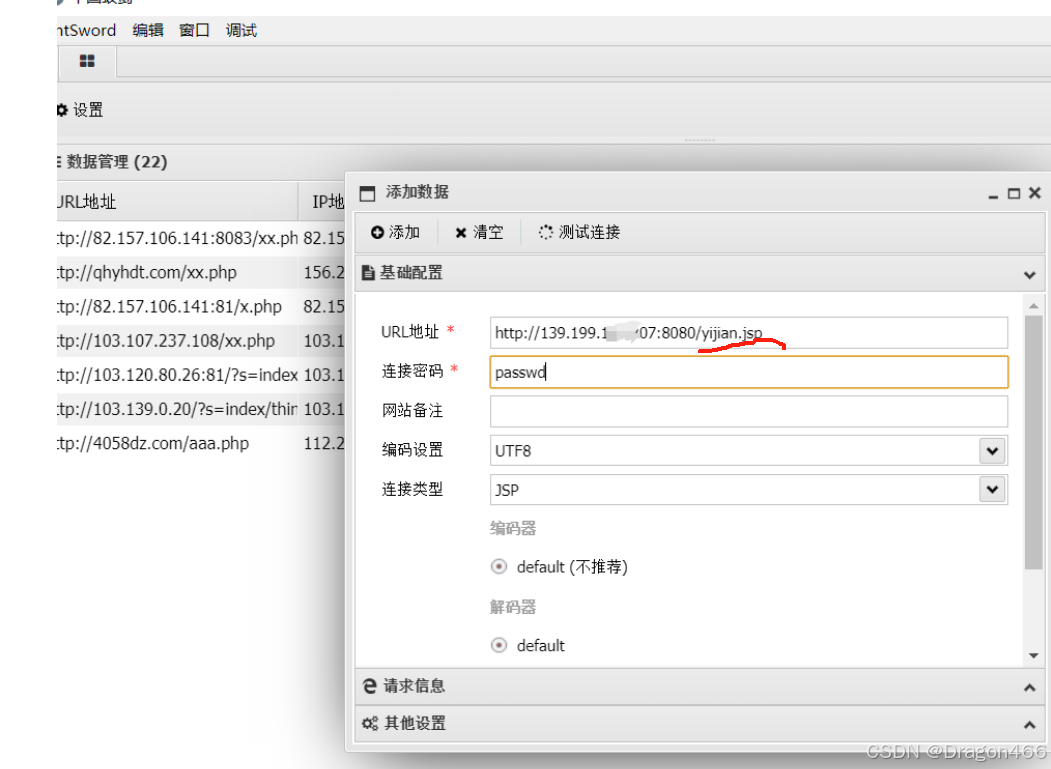Click the 基础配置 document icon
The width and height of the screenshot is (1051, 769).
point(368,273)
